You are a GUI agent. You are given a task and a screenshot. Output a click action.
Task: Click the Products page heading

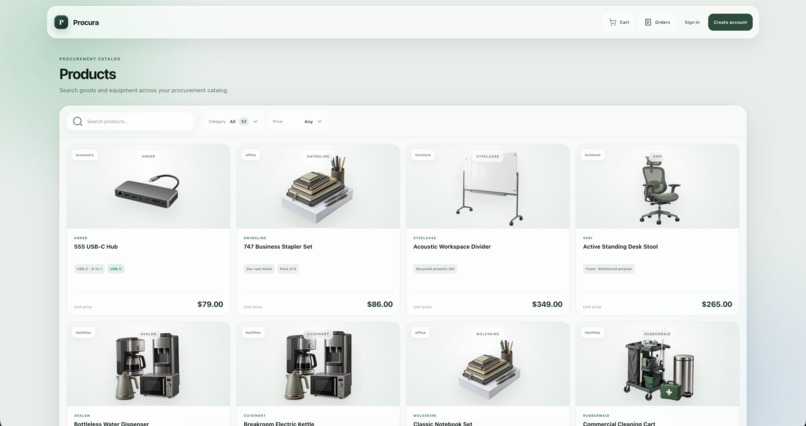pos(87,74)
